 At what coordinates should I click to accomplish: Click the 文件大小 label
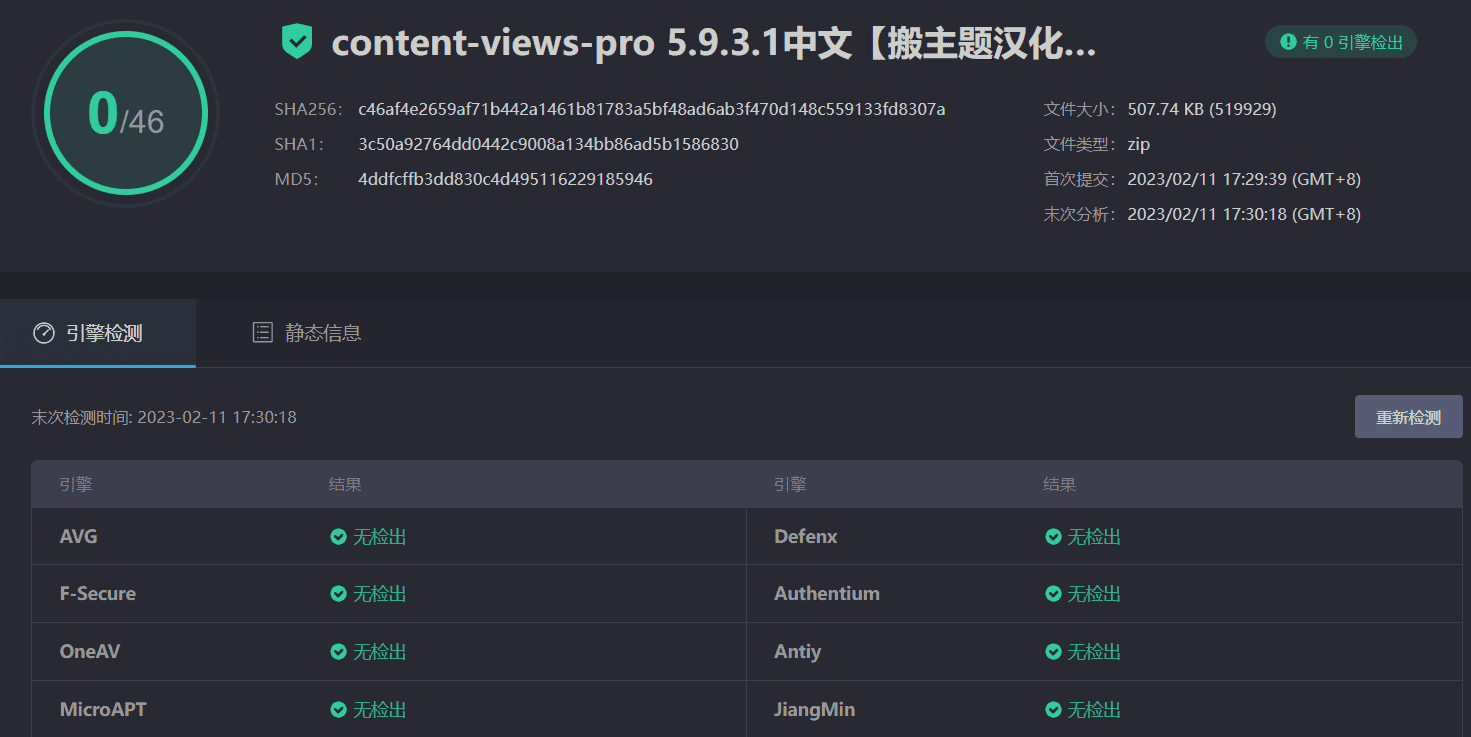click(1080, 109)
